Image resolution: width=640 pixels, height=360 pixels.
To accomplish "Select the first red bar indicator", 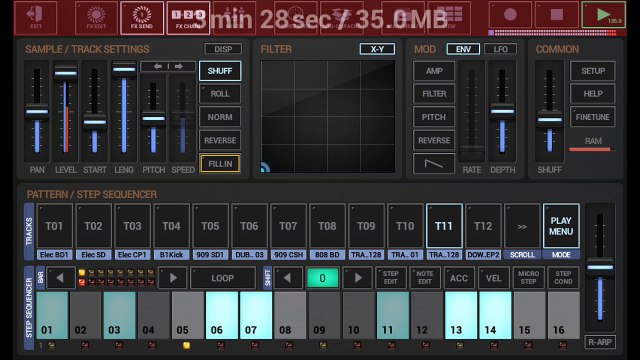I will point(82,282).
